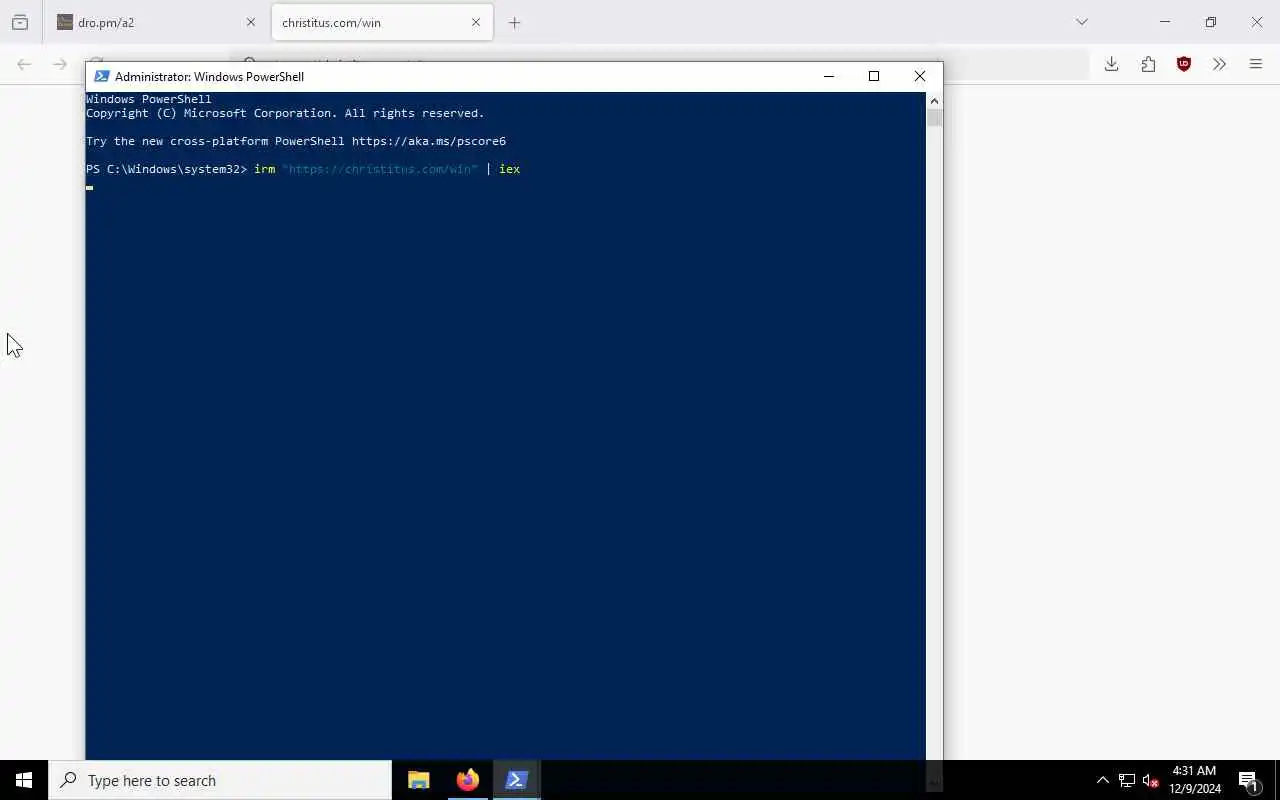Image resolution: width=1280 pixels, height=800 pixels.
Task: Click the PowerShell vertical scrollbar thumb
Action: tap(934, 118)
